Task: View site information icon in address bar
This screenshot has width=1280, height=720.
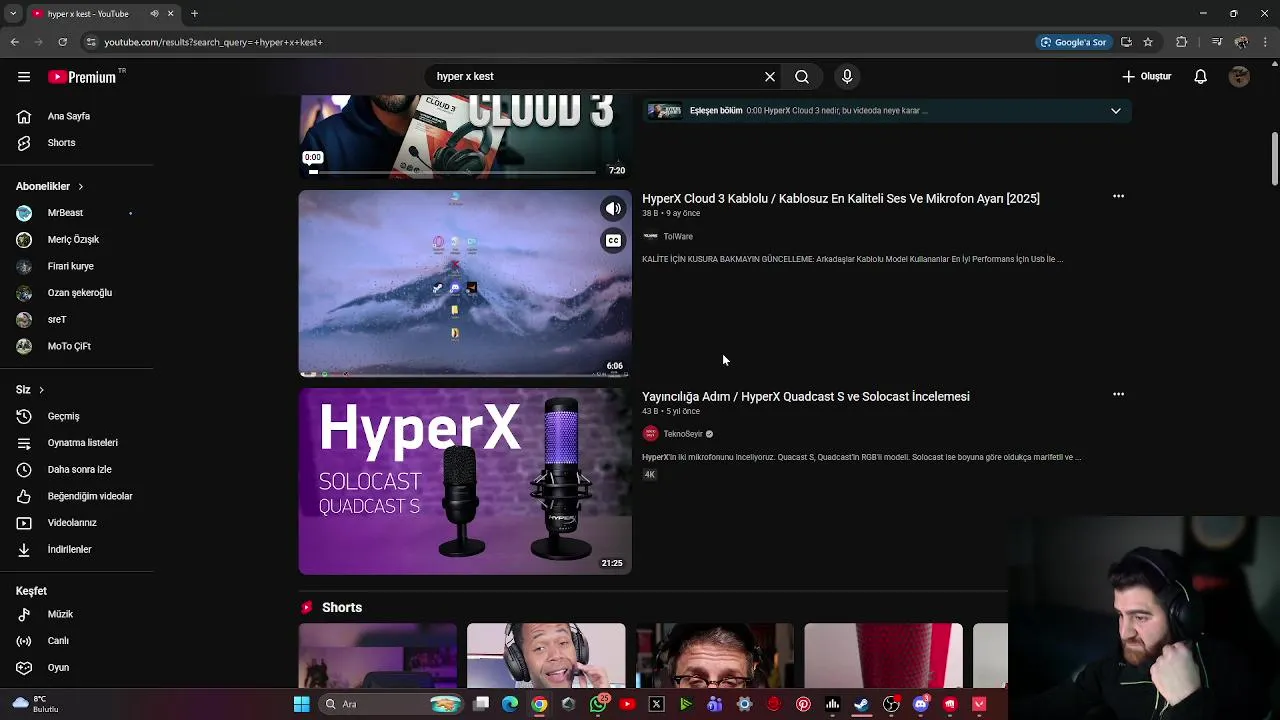Action: tap(91, 42)
